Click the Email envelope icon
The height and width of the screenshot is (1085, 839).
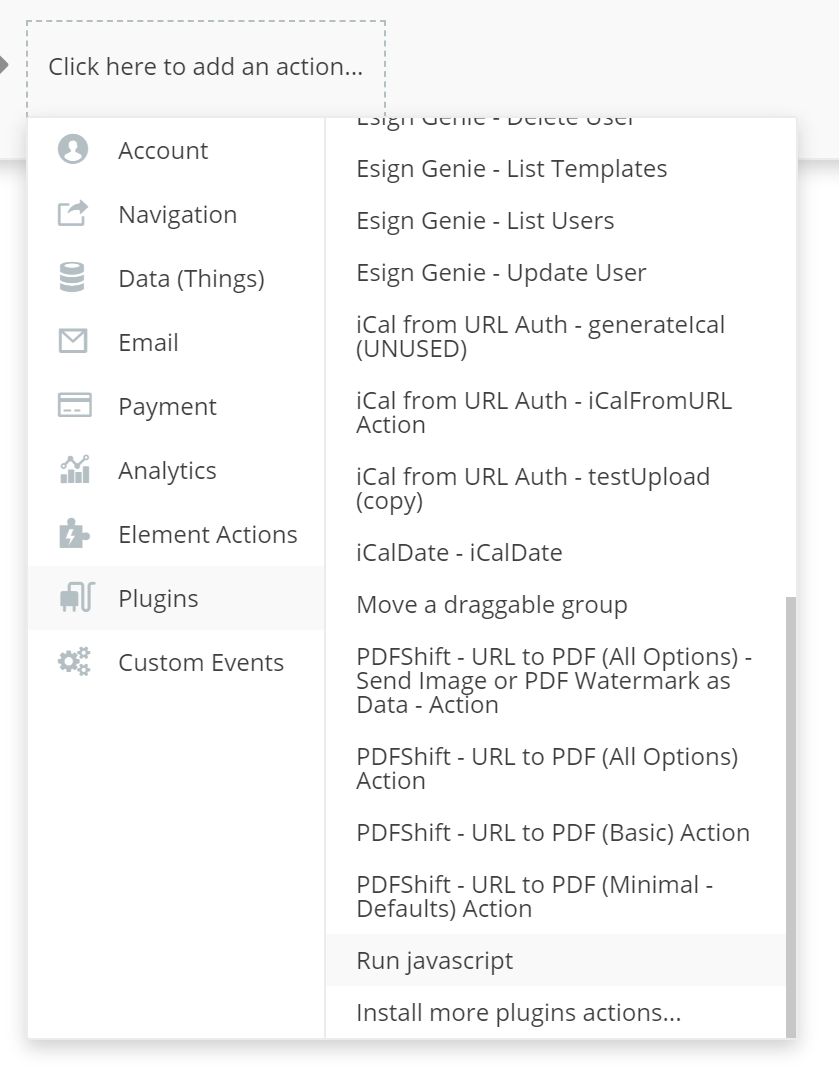73,342
